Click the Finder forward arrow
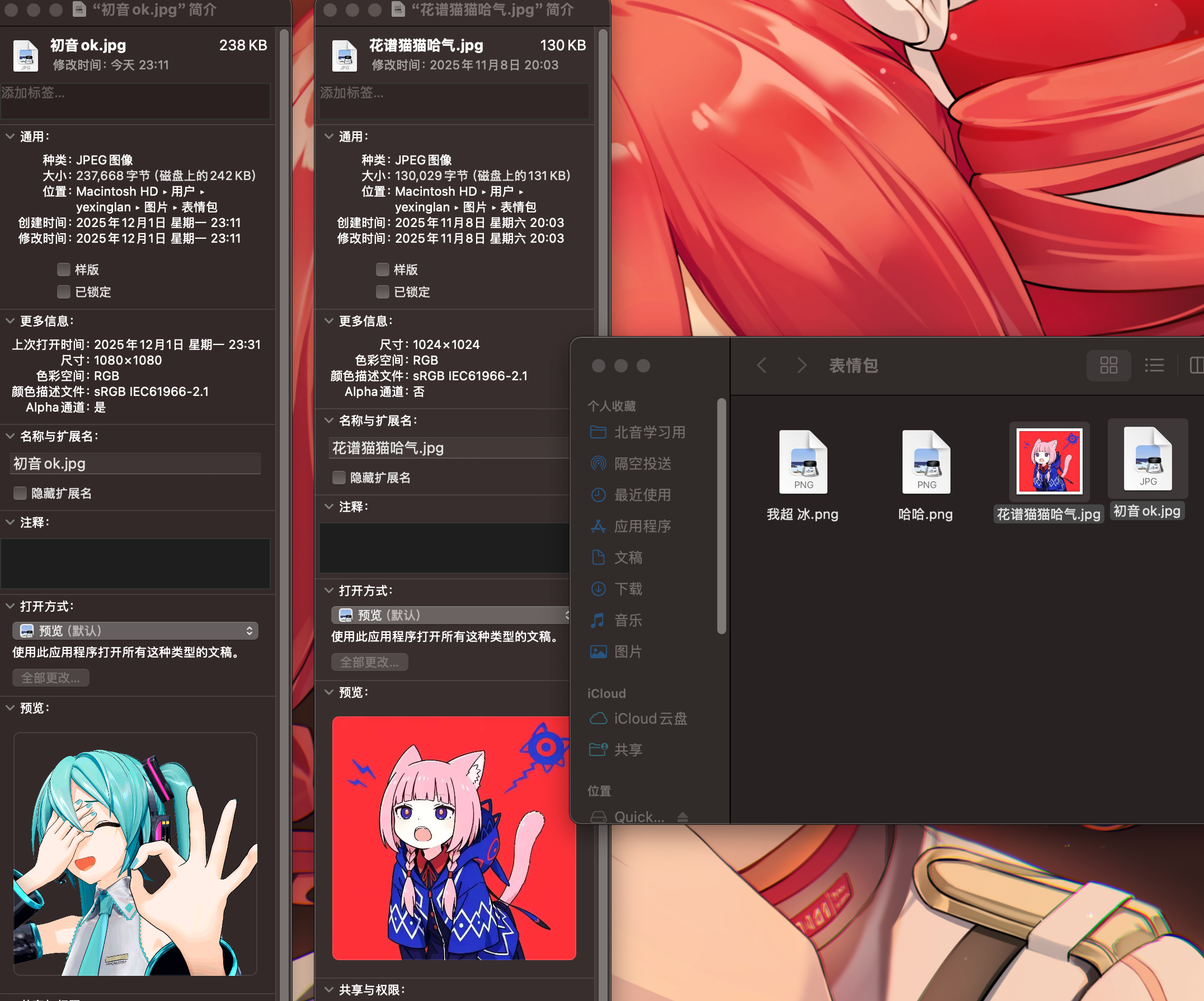Image resolution: width=1204 pixels, height=1001 pixels. (x=802, y=365)
